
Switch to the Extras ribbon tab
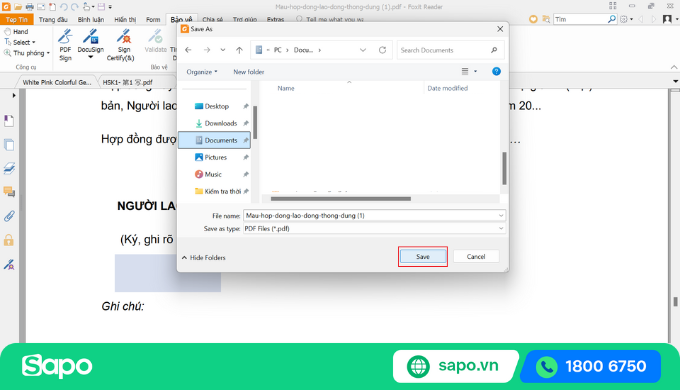click(275, 20)
